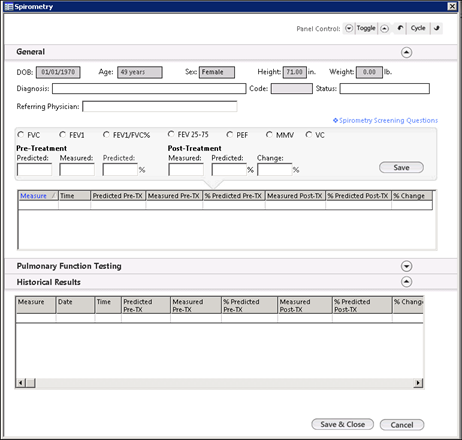Screen dimensions: 462x440
Task: Open the Spirometry Screening Questions link
Action: (385, 120)
